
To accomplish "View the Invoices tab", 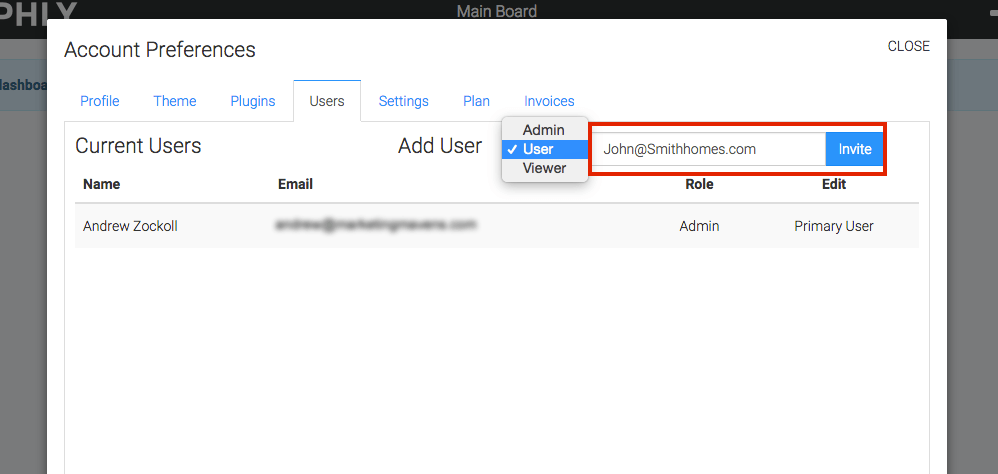I will click(x=549, y=101).
